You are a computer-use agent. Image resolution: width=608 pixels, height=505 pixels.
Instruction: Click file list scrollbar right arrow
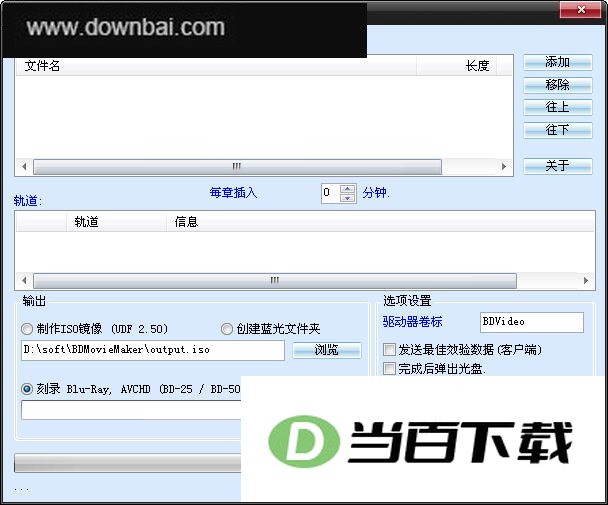504,167
